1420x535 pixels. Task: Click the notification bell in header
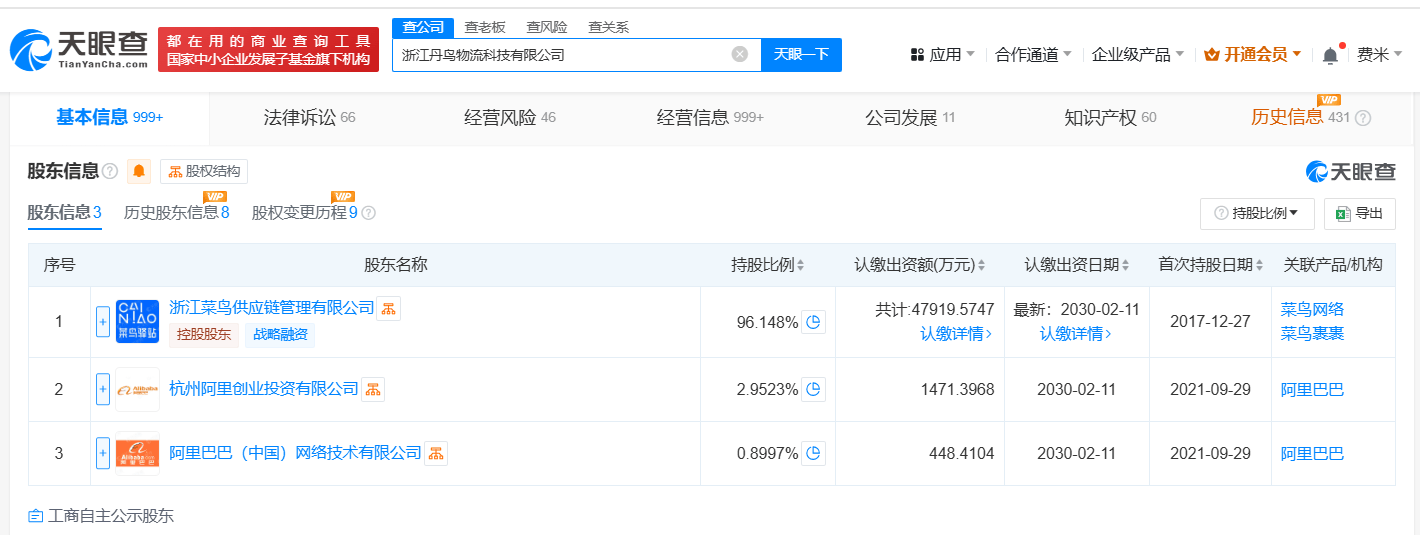coord(1329,55)
